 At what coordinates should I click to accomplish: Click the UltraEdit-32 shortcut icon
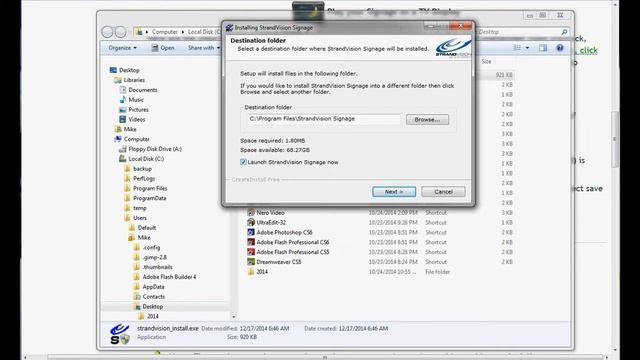tap(251, 222)
